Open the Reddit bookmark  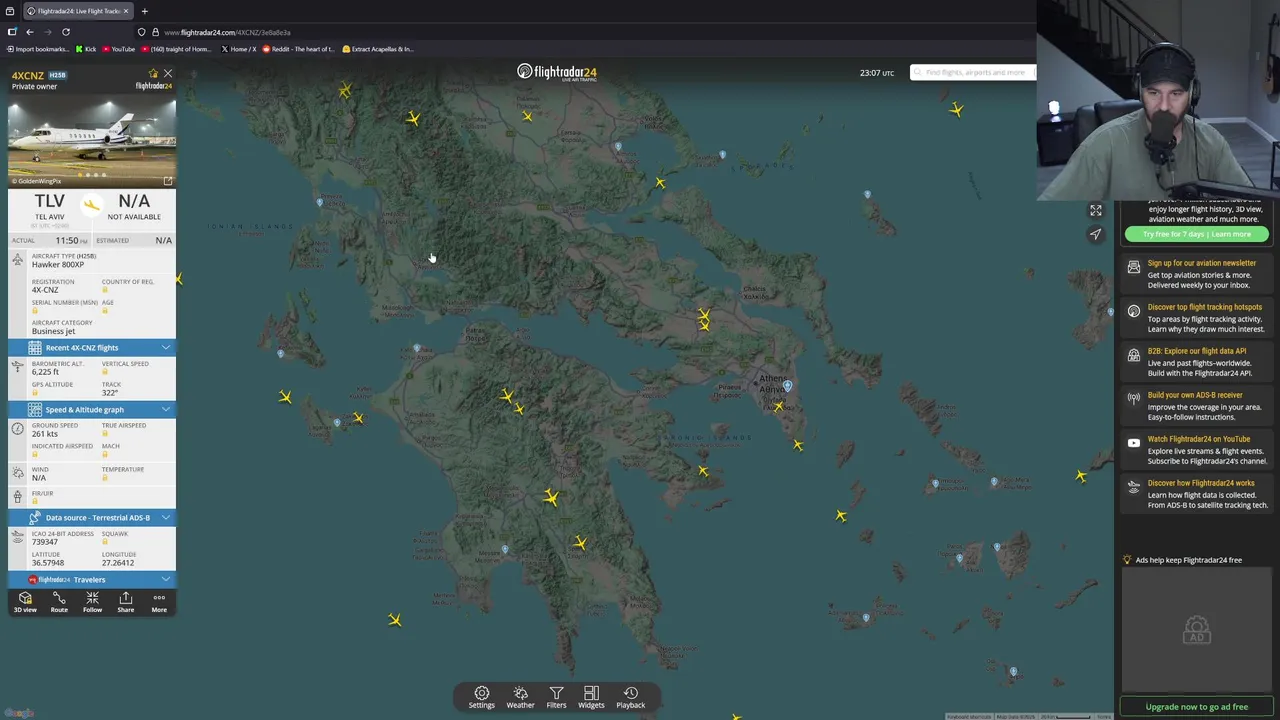click(298, 49)
